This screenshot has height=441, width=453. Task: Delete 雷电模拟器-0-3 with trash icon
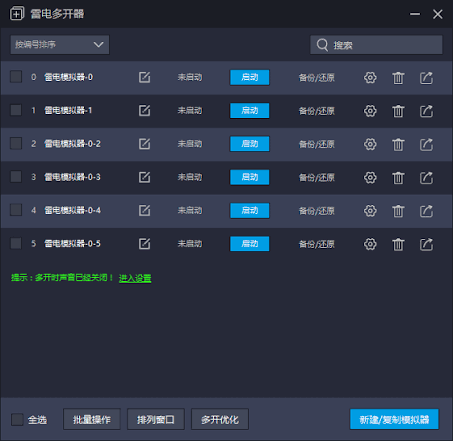point(398,178)
